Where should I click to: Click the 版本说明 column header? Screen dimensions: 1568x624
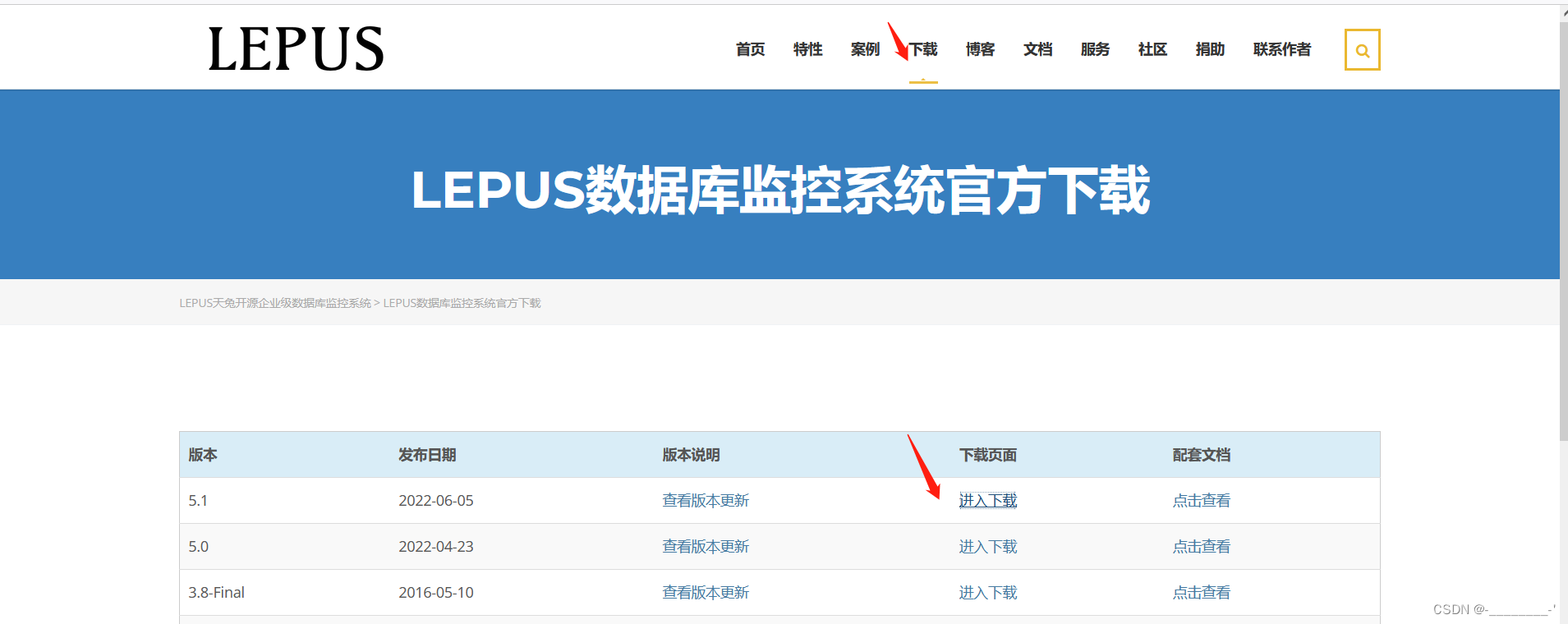(691, 455)
